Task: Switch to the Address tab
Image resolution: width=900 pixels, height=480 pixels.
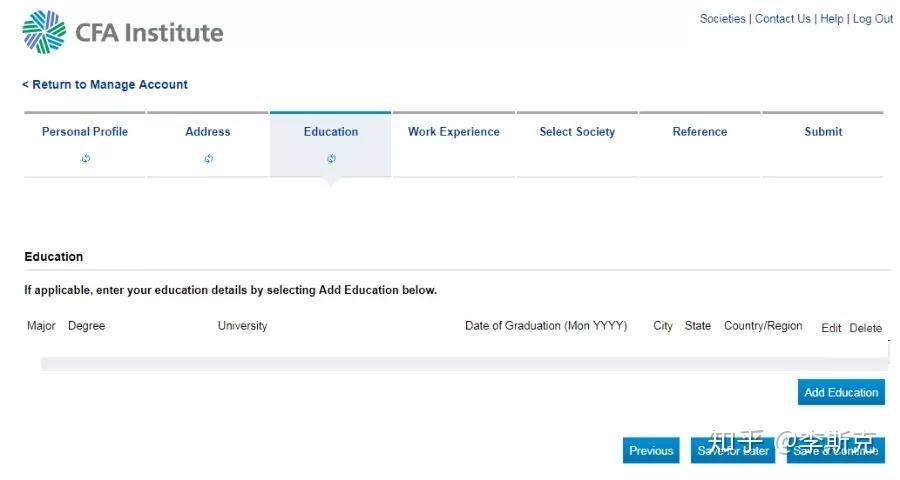Action: click(x=208, y=132)
